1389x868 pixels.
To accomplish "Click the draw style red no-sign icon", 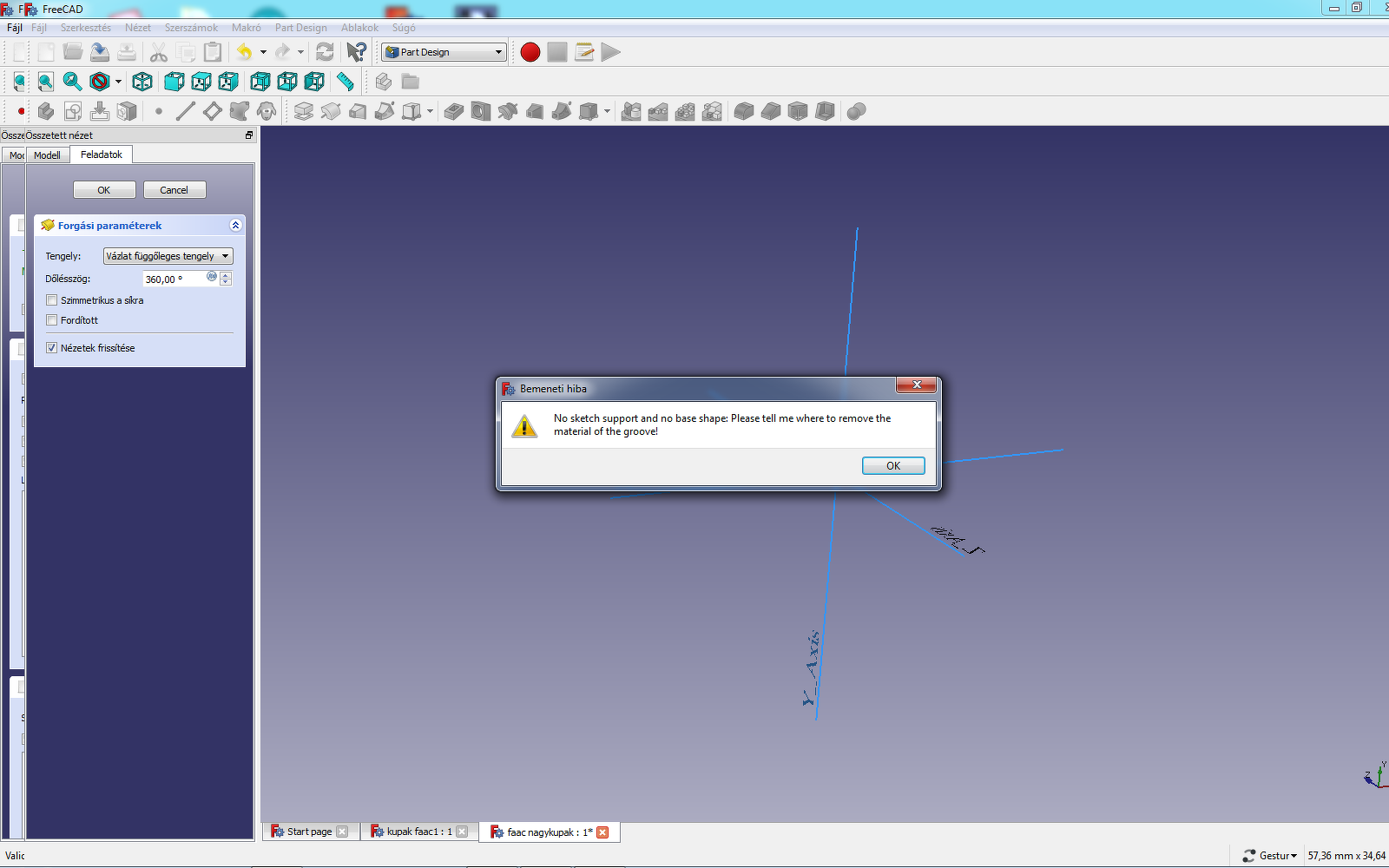I will point(100,82).
